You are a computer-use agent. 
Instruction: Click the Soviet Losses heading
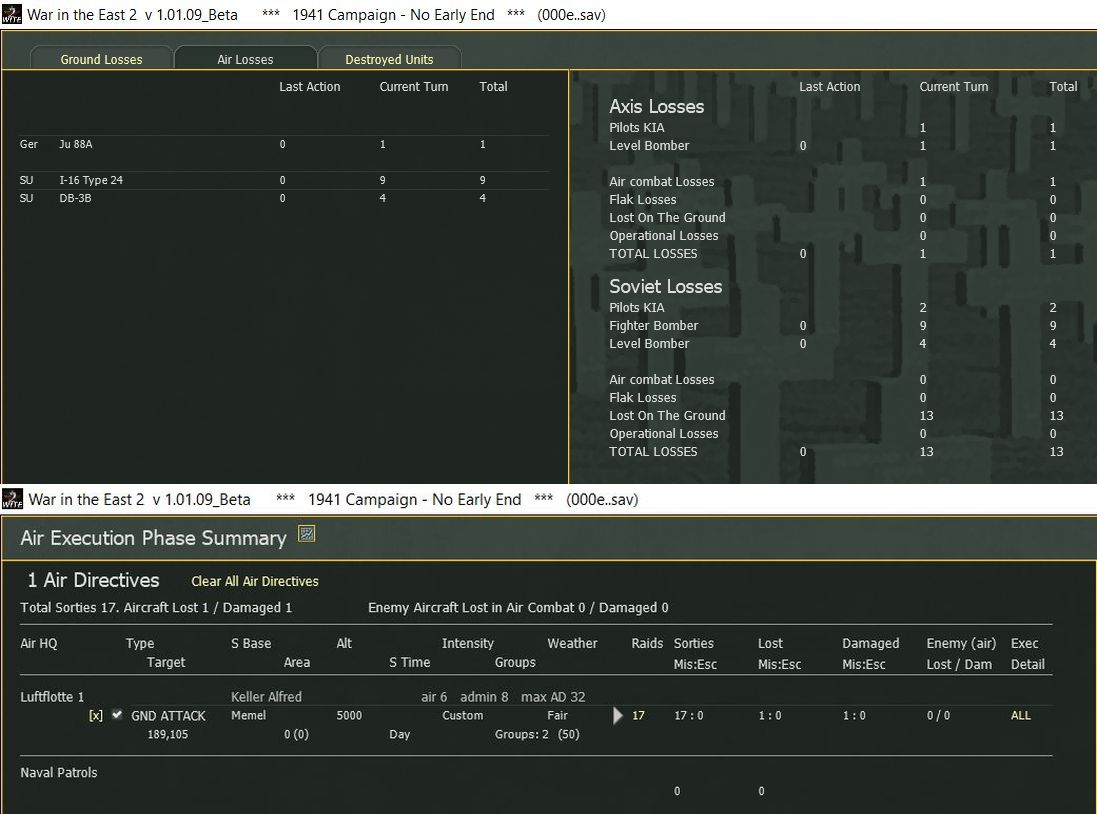(x=665, y=286)
